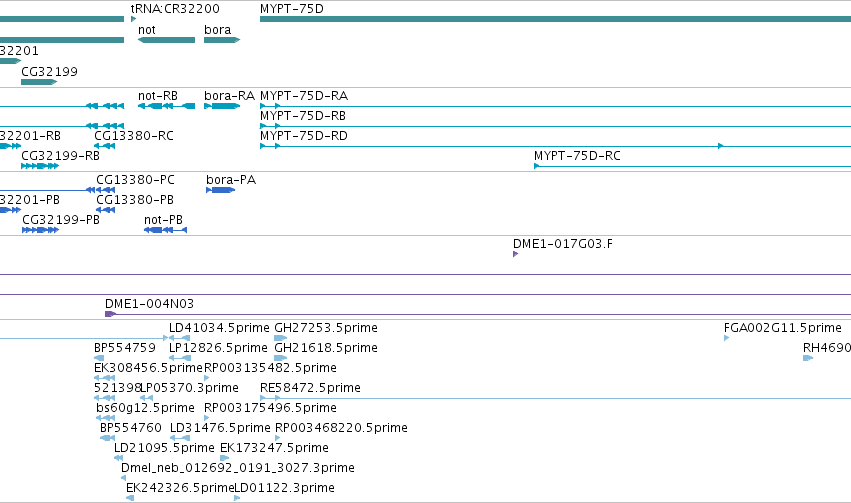Select the EK173247.5prime EST label
851x503 pixels.
(274, 448)
